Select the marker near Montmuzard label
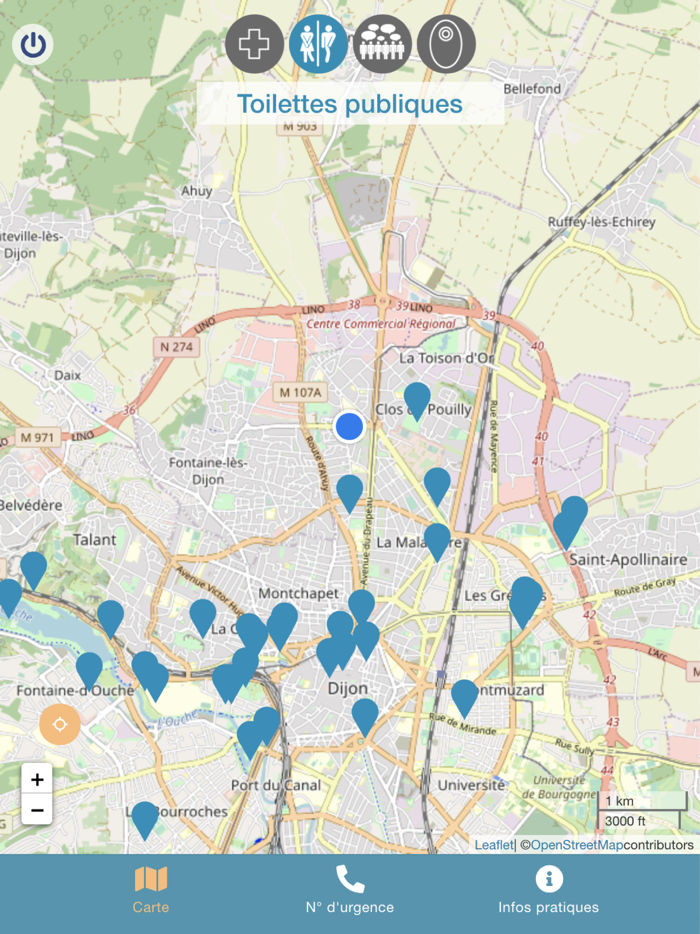700x934 pixels. click(x=465, y=698)
